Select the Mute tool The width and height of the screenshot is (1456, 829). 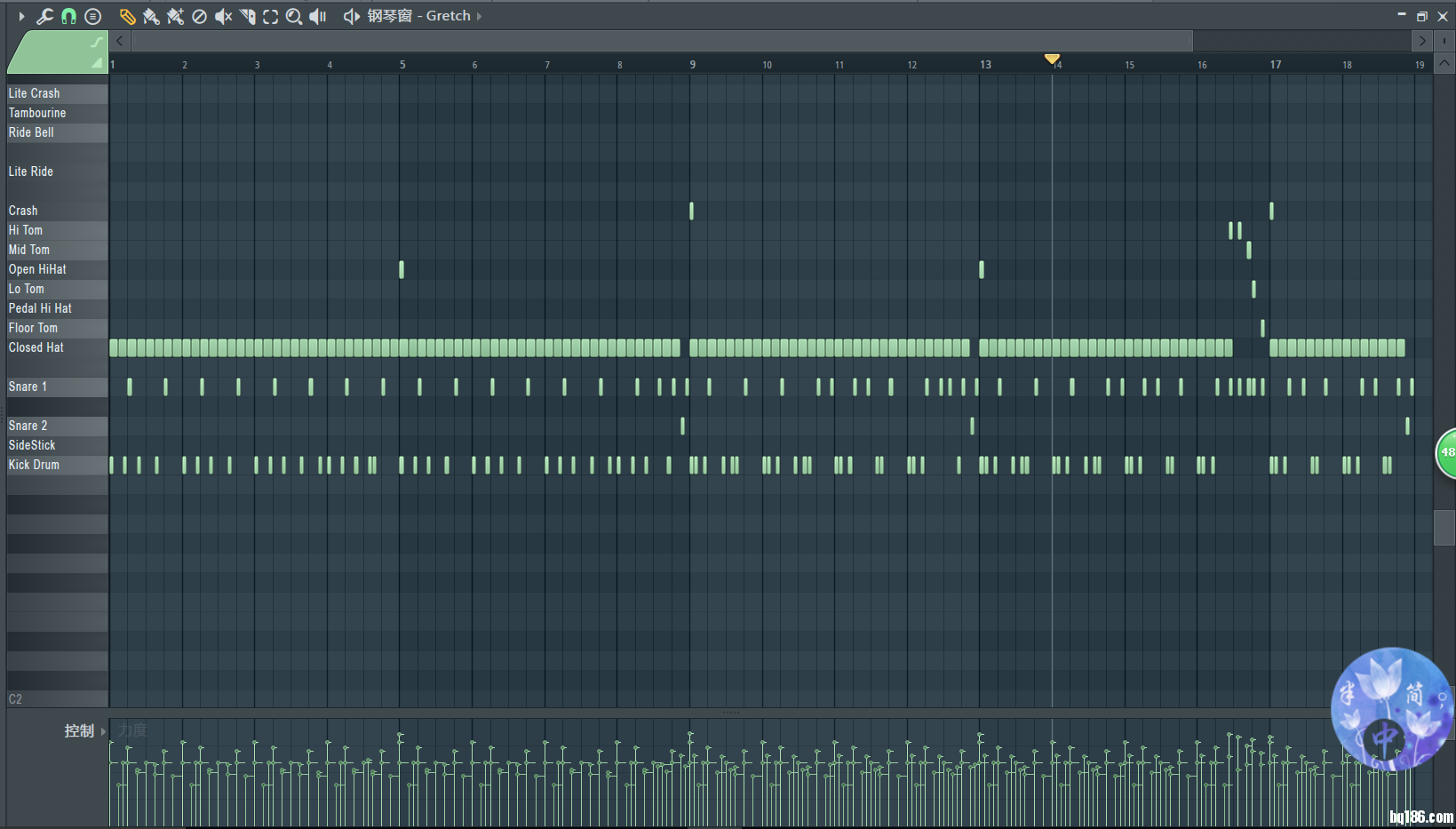(223, 16)
